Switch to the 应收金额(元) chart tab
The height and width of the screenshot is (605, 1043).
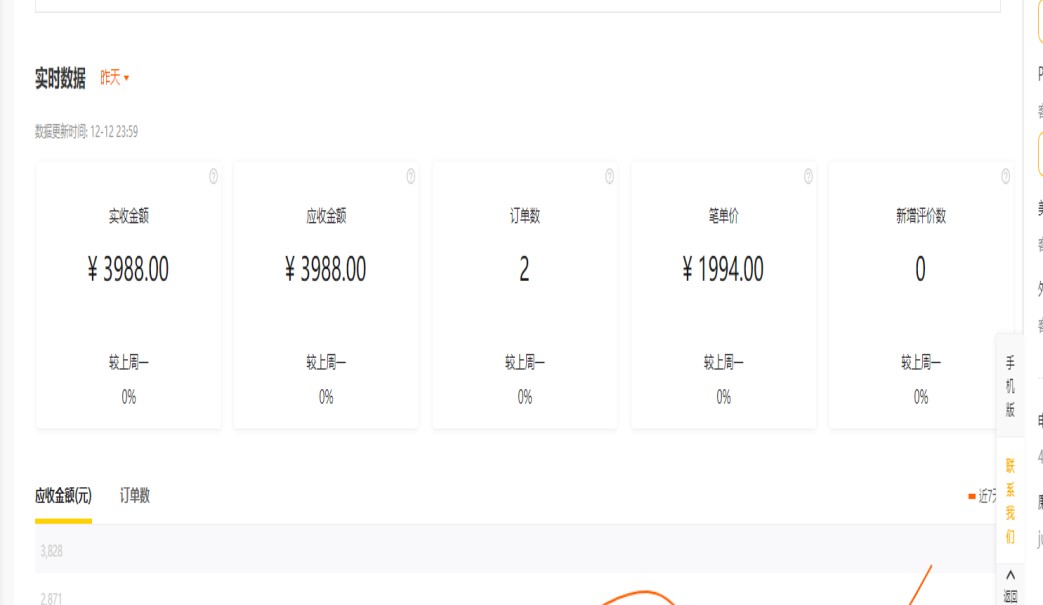(x=63, y=495)
